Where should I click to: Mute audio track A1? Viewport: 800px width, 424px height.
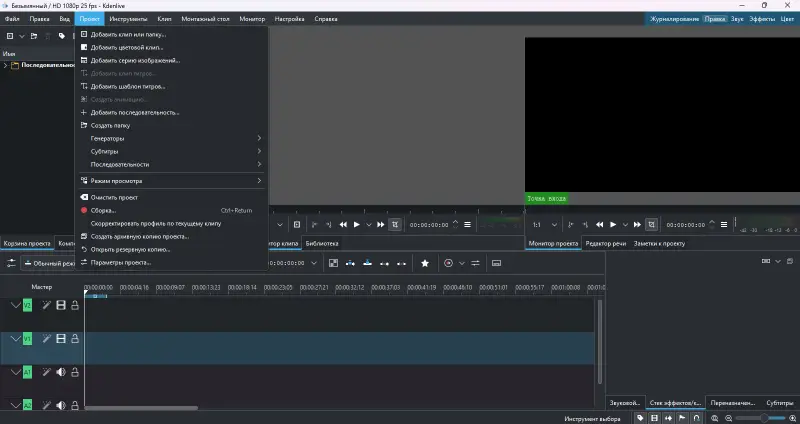61,372
